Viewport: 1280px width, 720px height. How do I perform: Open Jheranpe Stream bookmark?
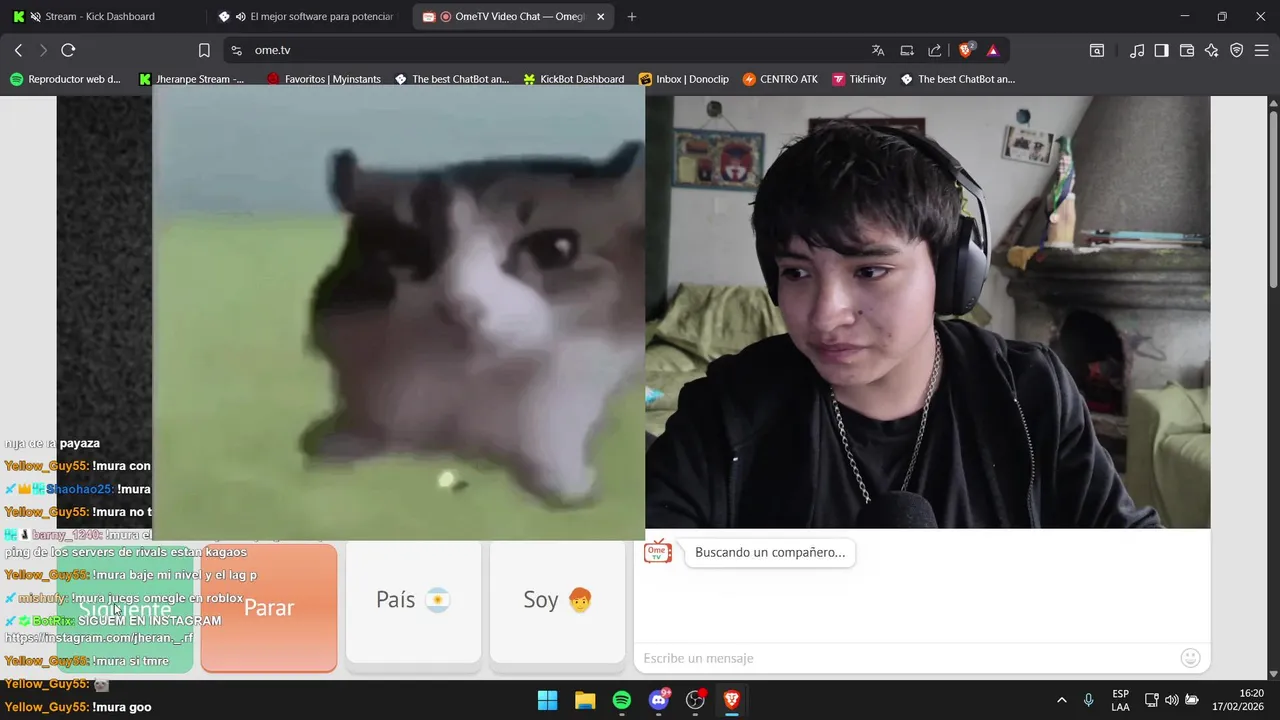pos(192,79)
